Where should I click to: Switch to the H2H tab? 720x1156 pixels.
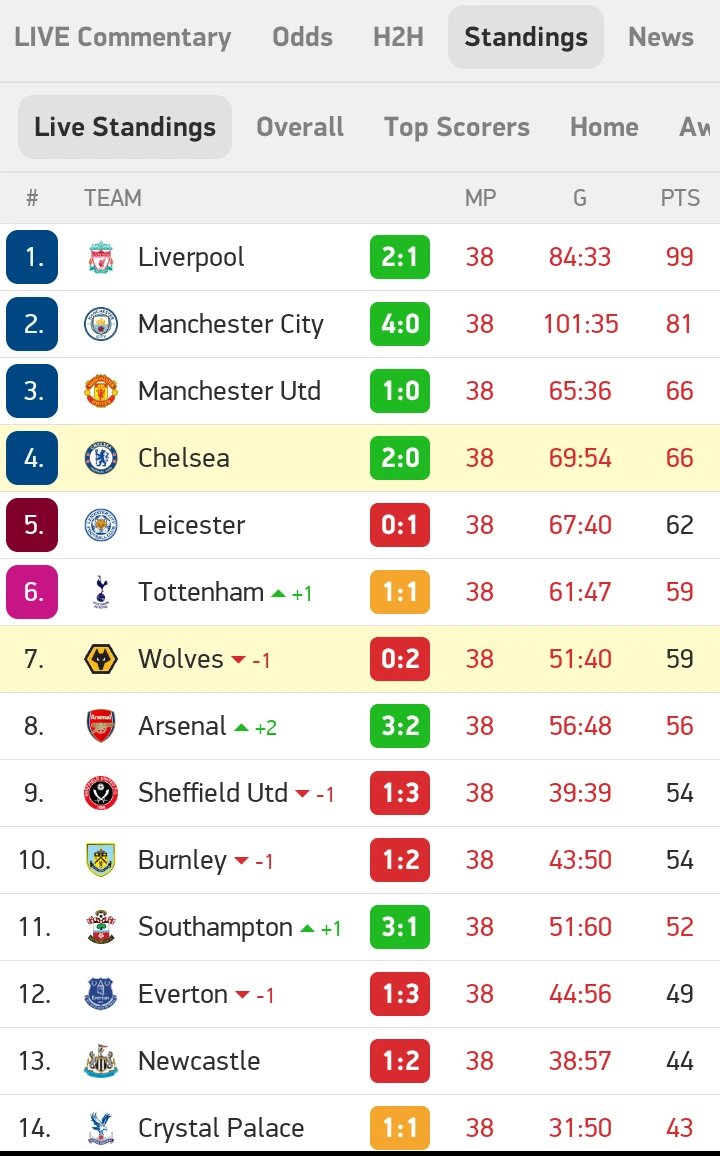click(x=398, y=37)
